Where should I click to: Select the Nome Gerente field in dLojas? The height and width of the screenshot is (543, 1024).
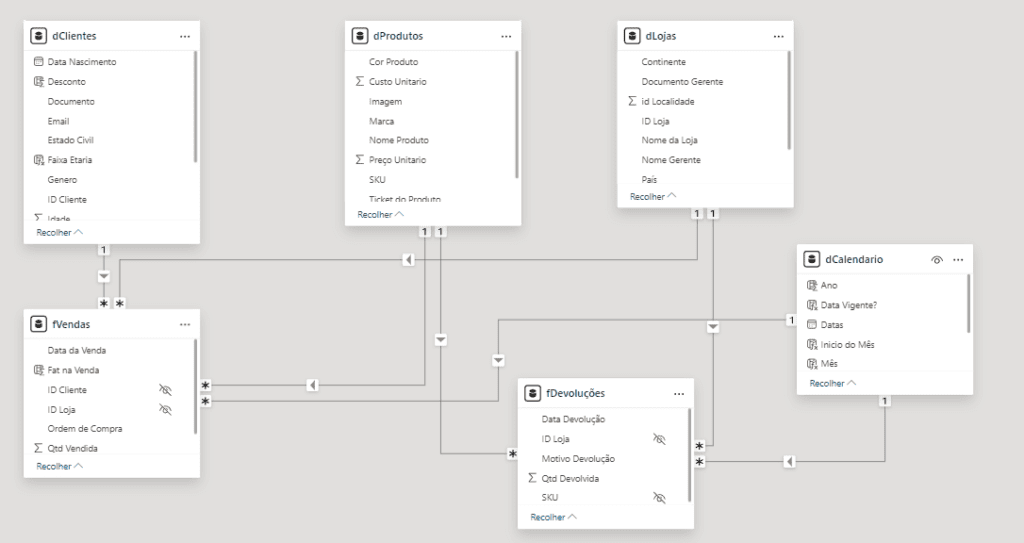tap(671, 160)
